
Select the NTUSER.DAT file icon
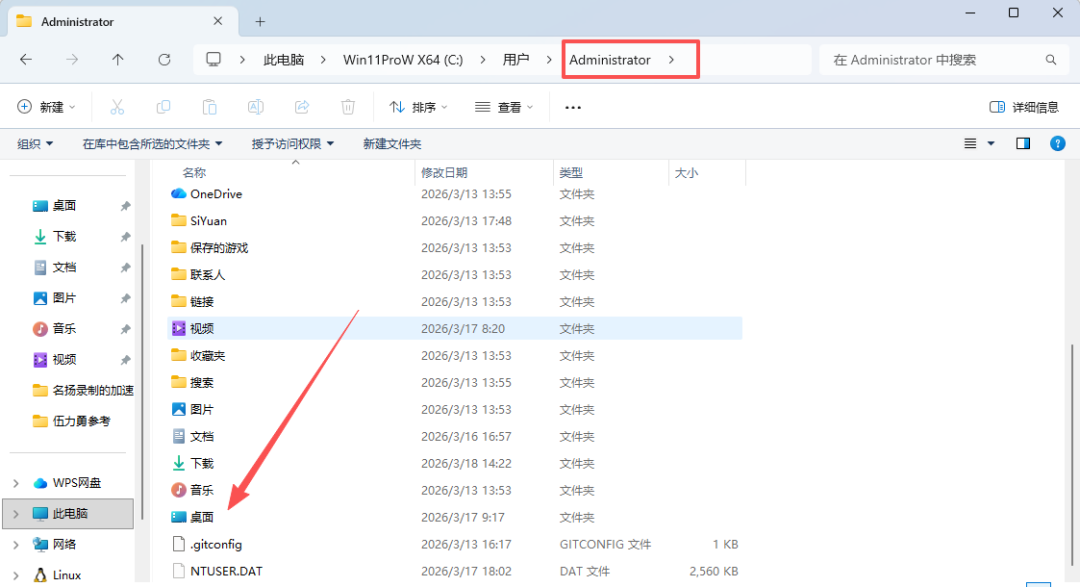(178, 571)
